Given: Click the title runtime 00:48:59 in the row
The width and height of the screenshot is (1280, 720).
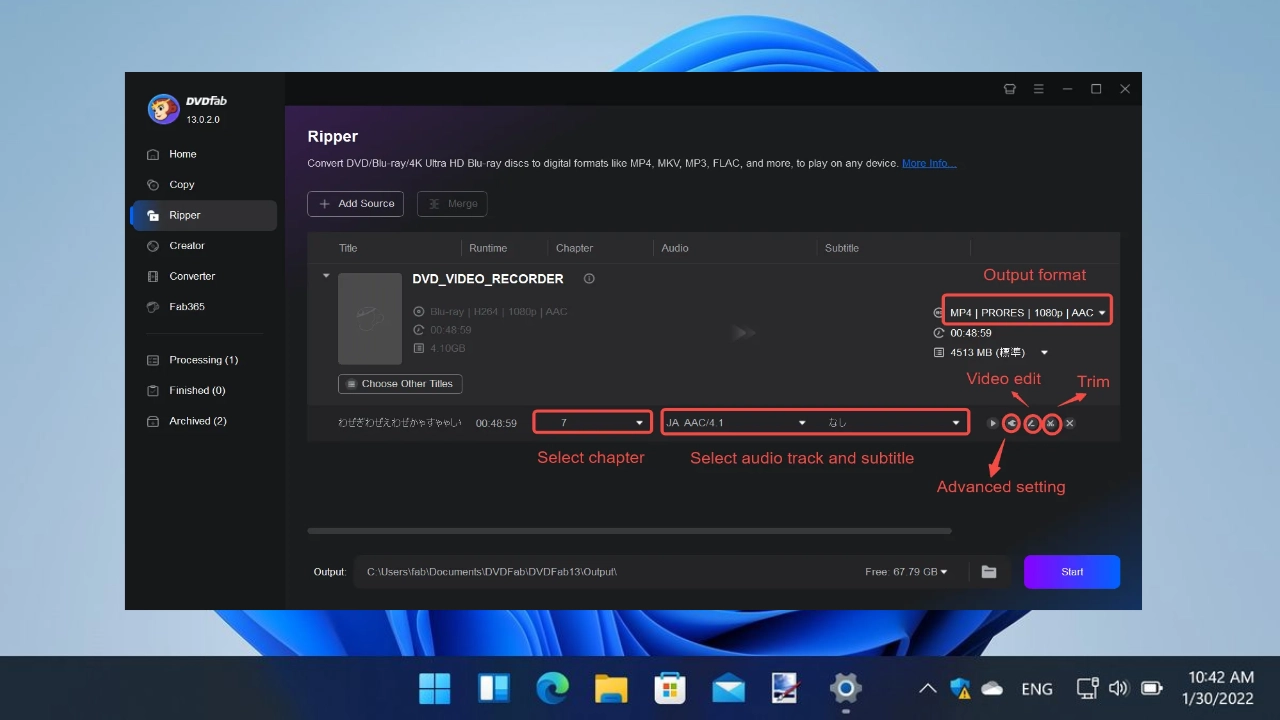Looking at the screenshot, I should click(496, 424).
